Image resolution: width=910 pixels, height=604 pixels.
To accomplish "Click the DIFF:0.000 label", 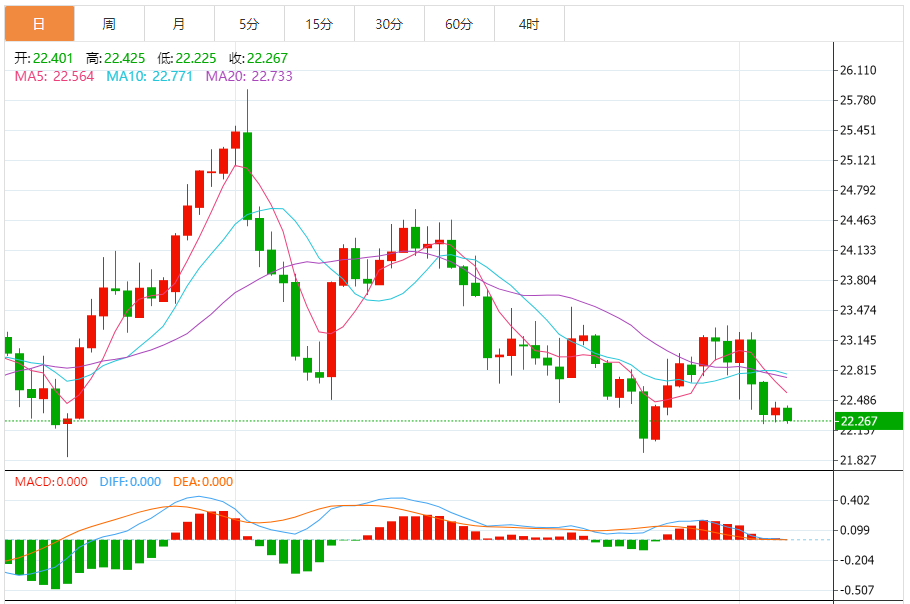I will coord(130,482).
